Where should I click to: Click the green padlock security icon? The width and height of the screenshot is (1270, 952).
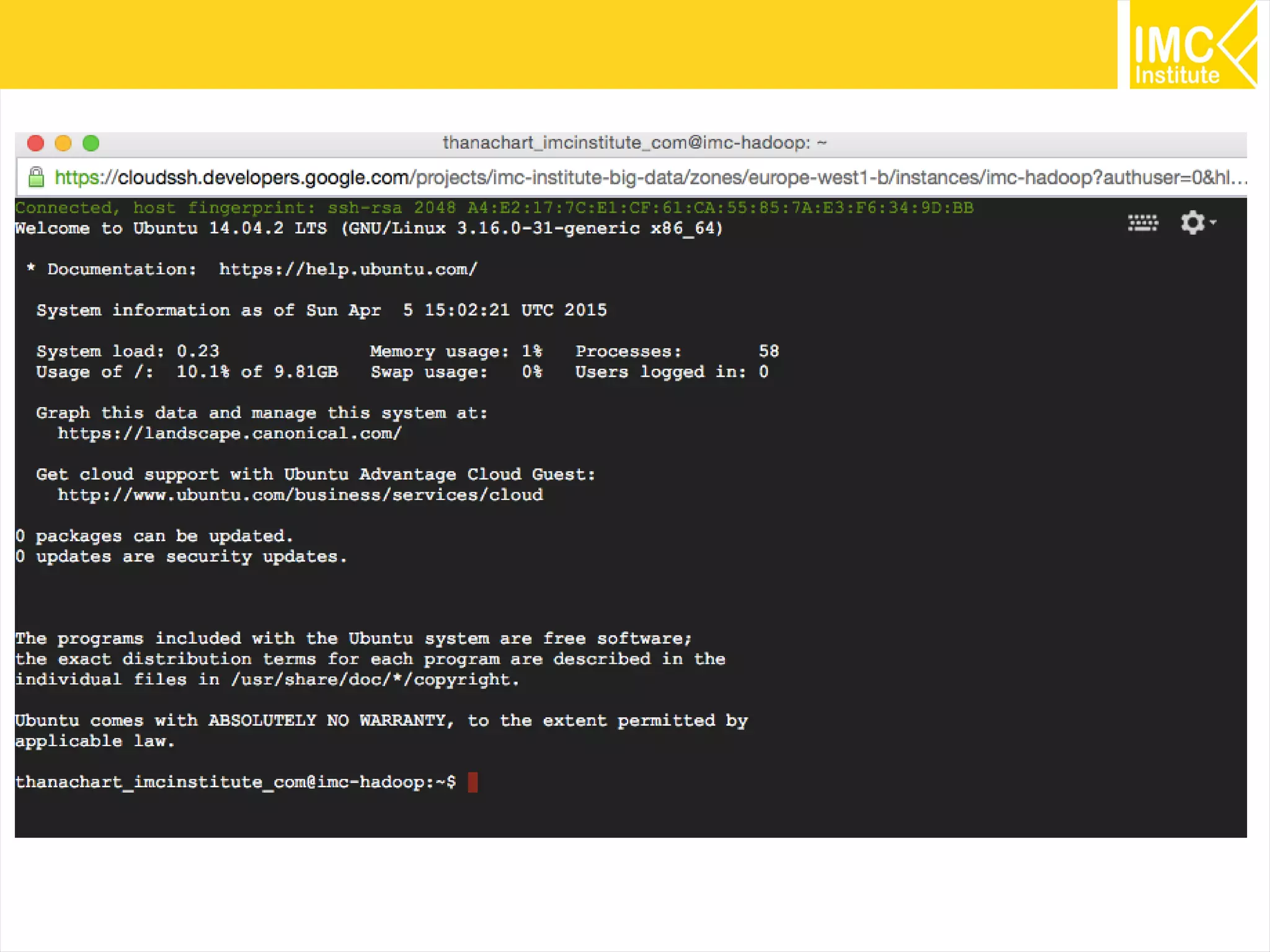(x=37, y=177)
